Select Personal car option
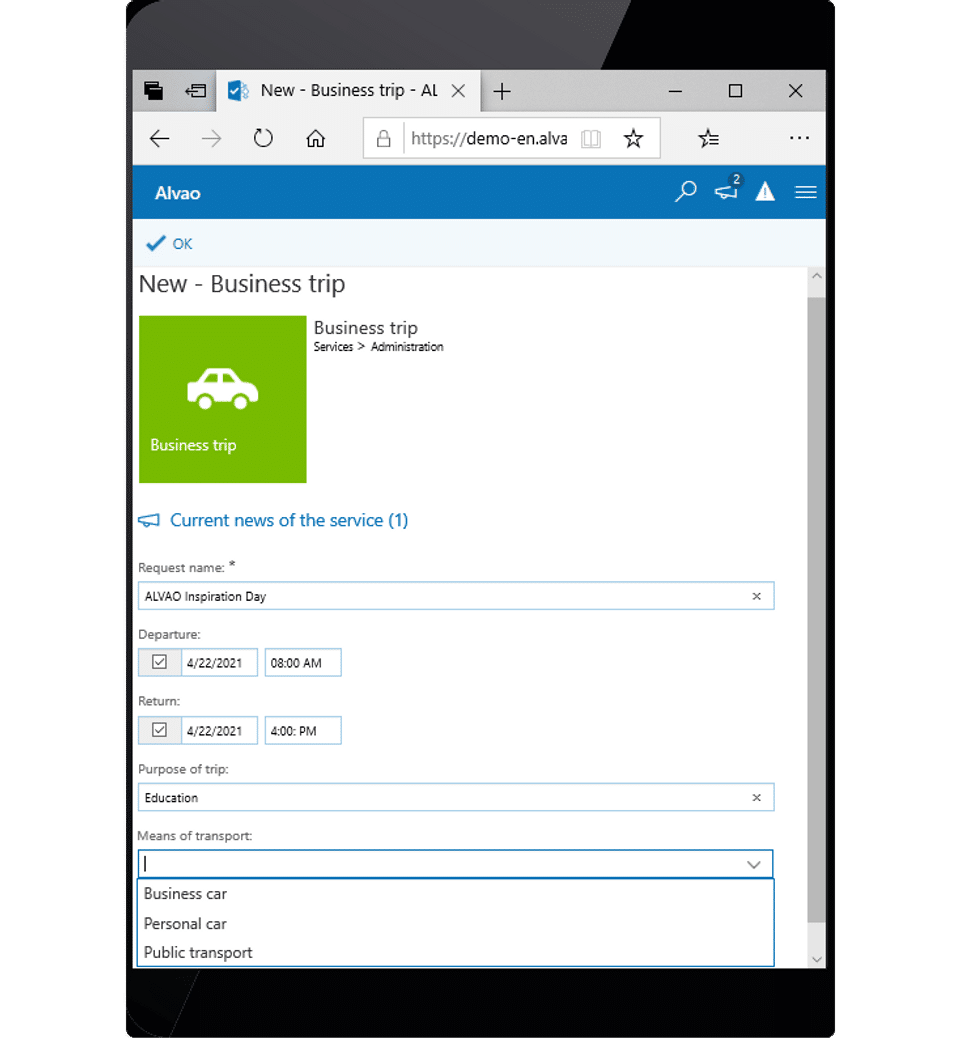960x1038 pixels. pos(456,923)
